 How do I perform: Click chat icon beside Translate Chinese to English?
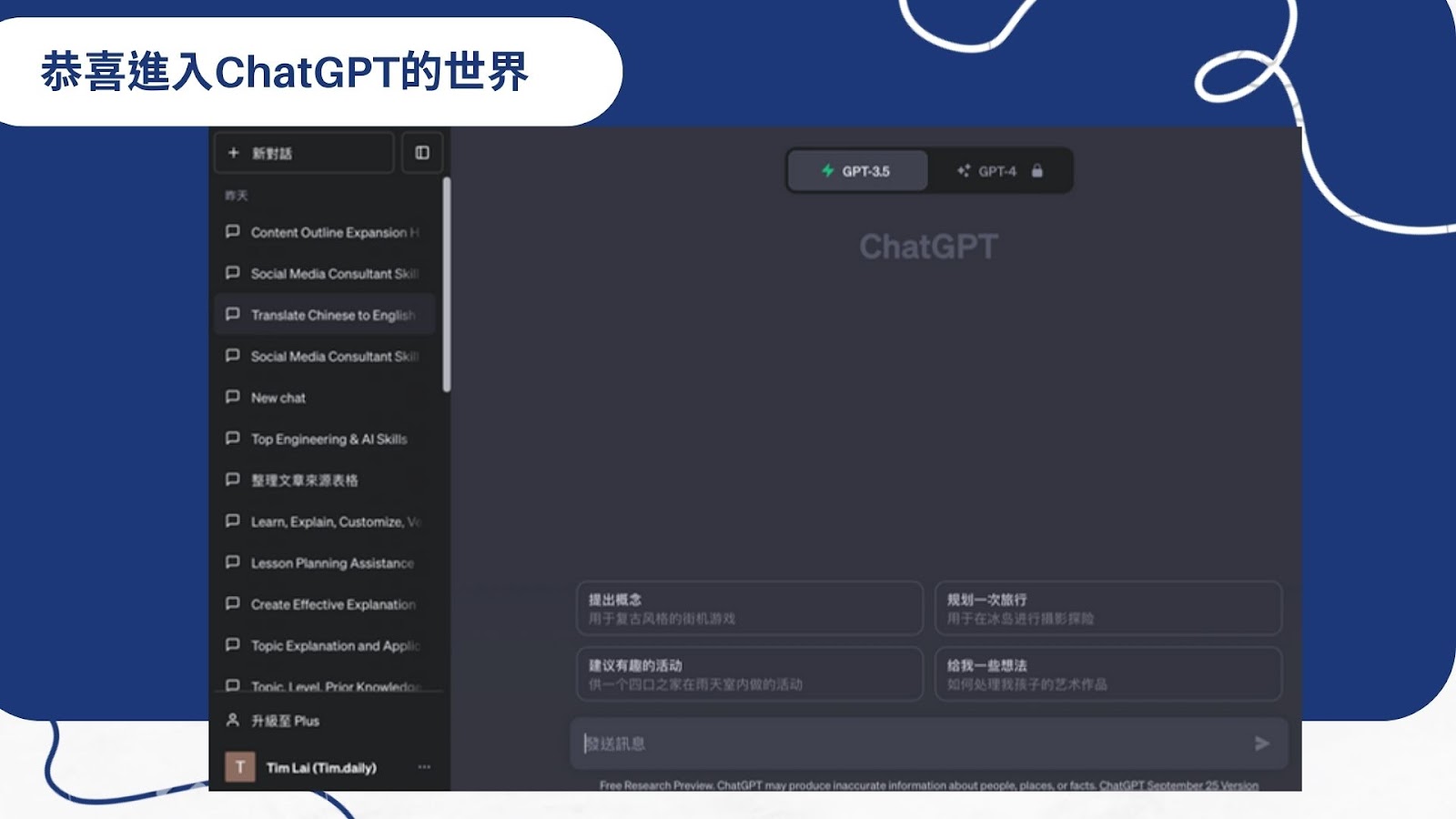tap(233, 314)
